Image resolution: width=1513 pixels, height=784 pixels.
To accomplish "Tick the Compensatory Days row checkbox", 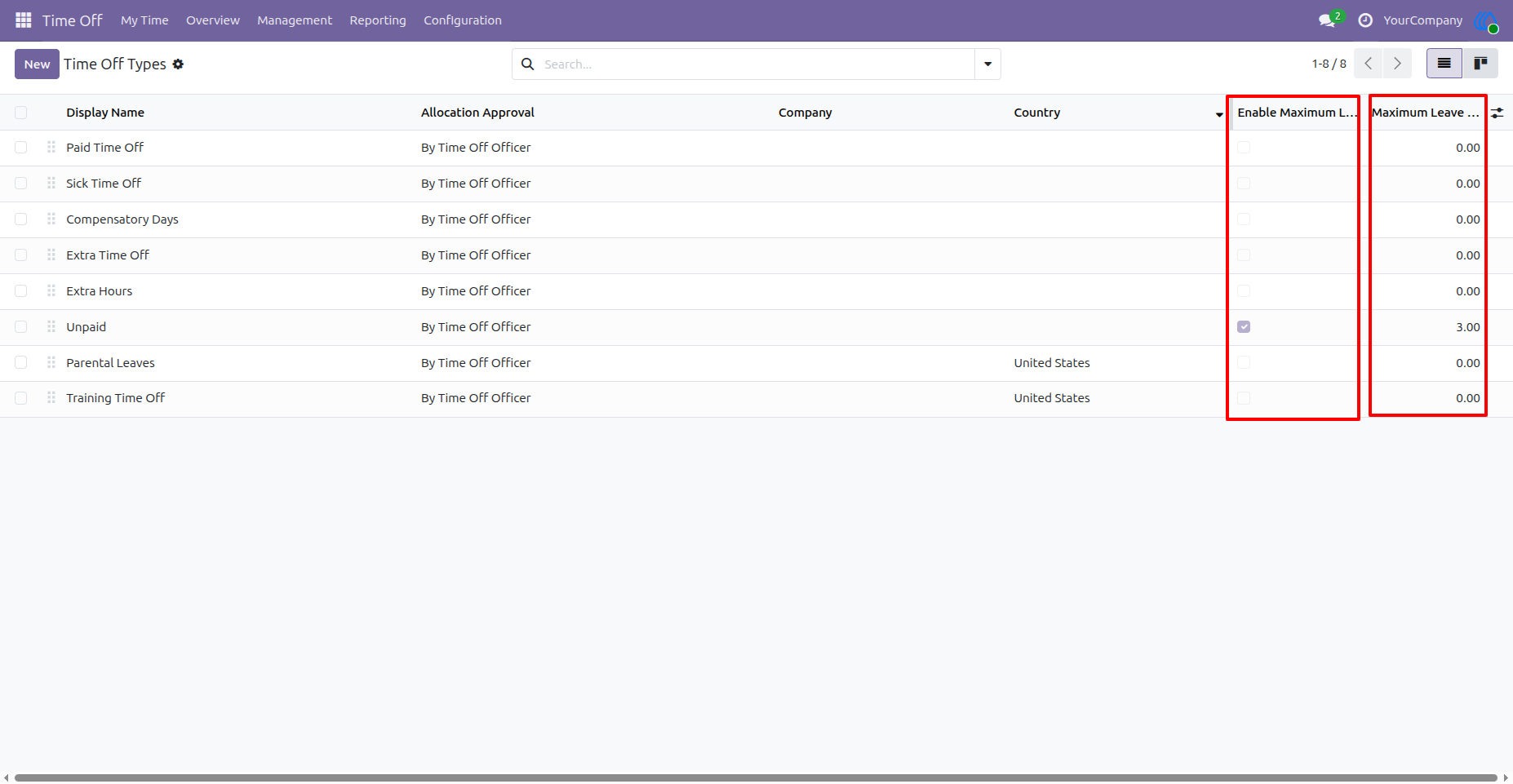I will [x=21, y=219].
